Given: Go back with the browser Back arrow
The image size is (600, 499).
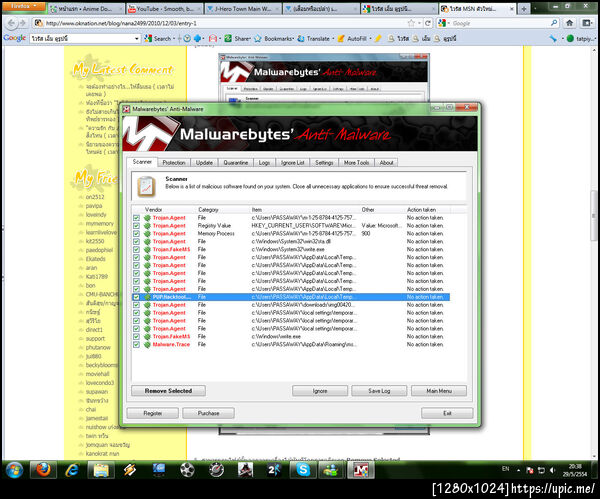Looking at the screenshot, I should click(x=11, y=23).
